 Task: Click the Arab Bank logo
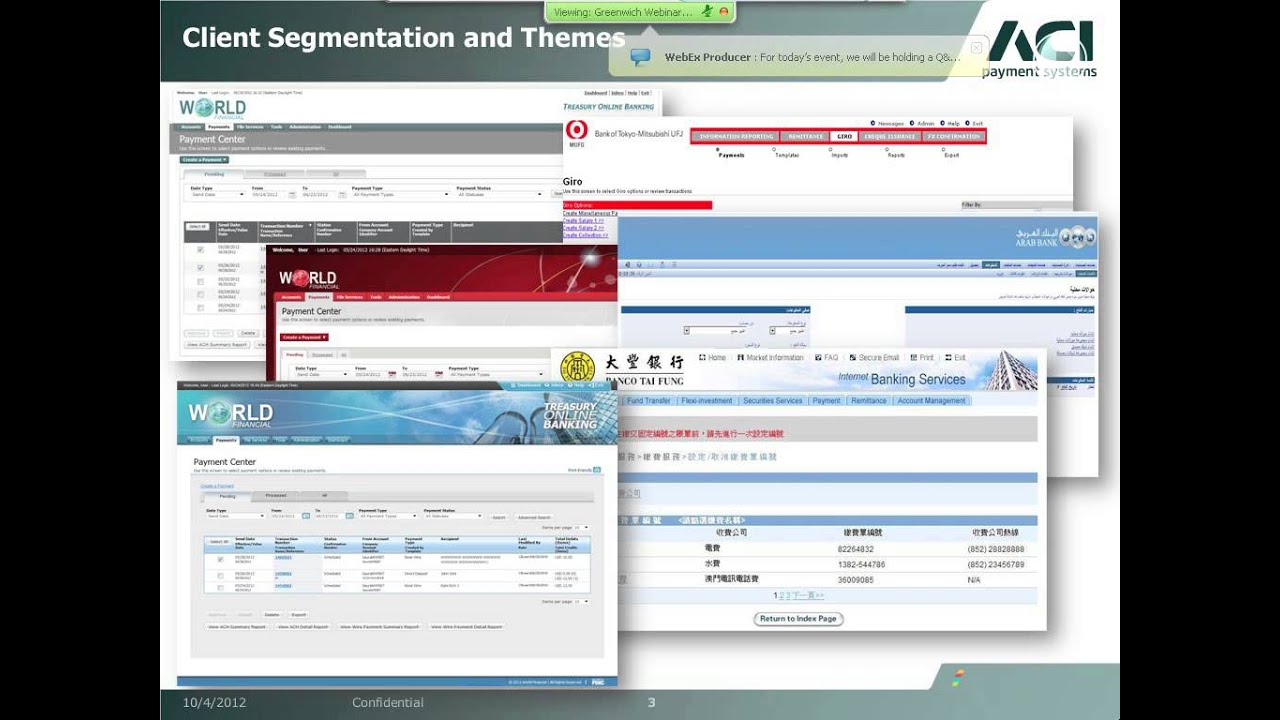tap(1056, 236)
